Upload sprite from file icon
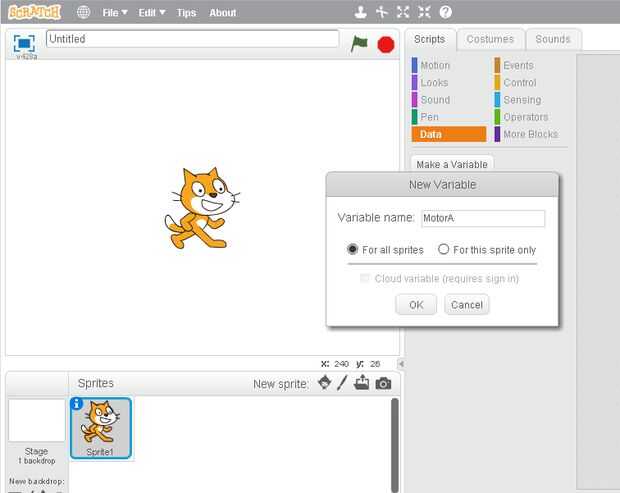Screen dimensions: 620x493 pyautogui.click(x=361, y=383)
